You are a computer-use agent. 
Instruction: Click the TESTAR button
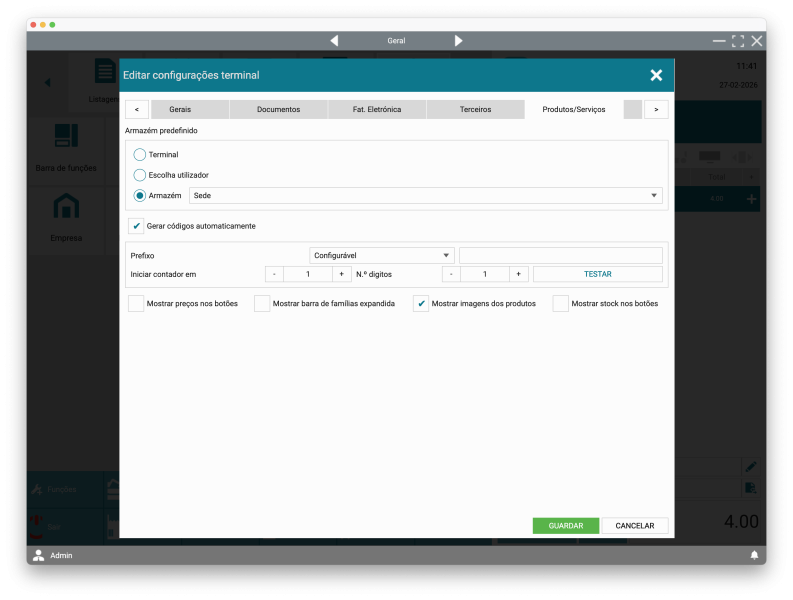[597, 274]
